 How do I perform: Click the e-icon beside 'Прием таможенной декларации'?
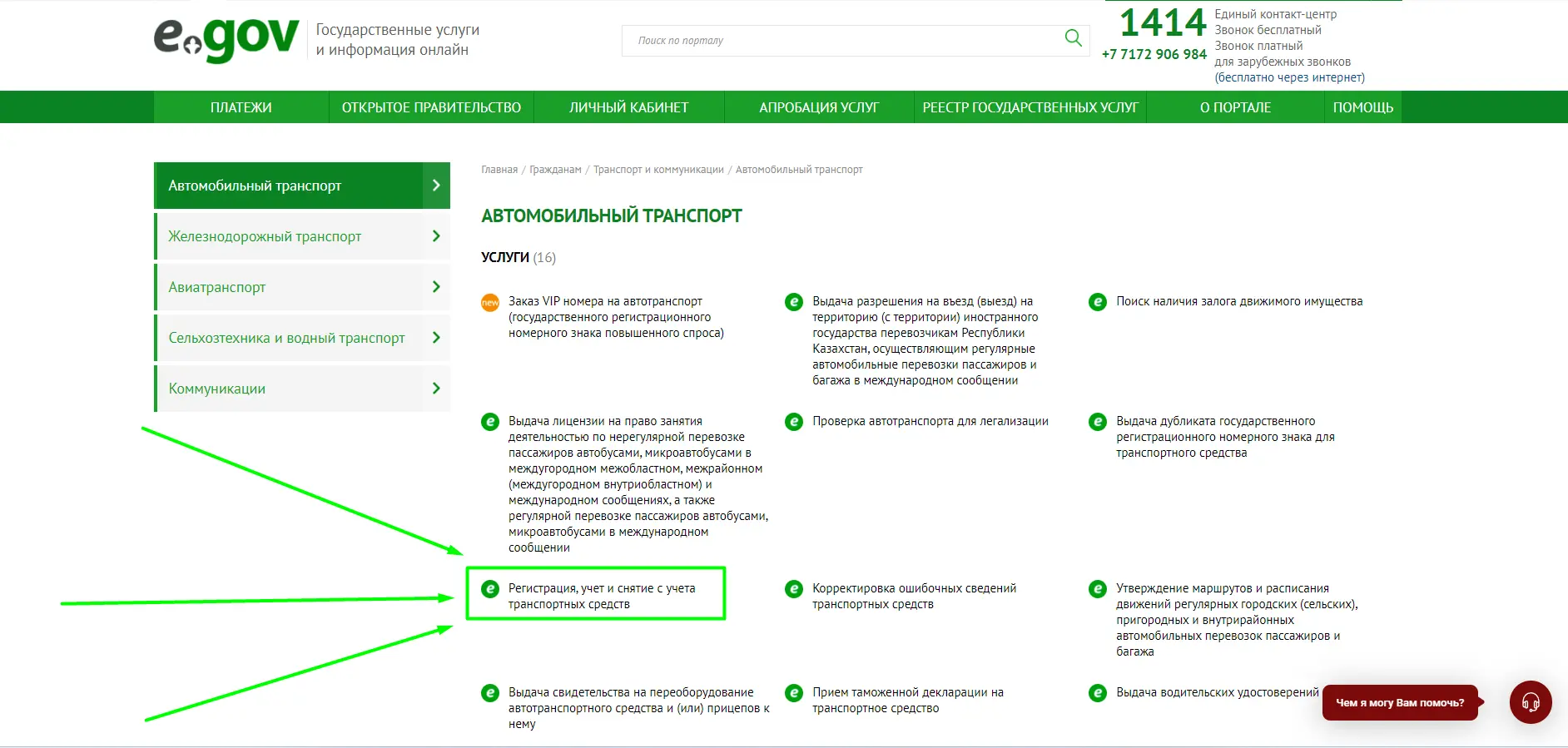794,693
